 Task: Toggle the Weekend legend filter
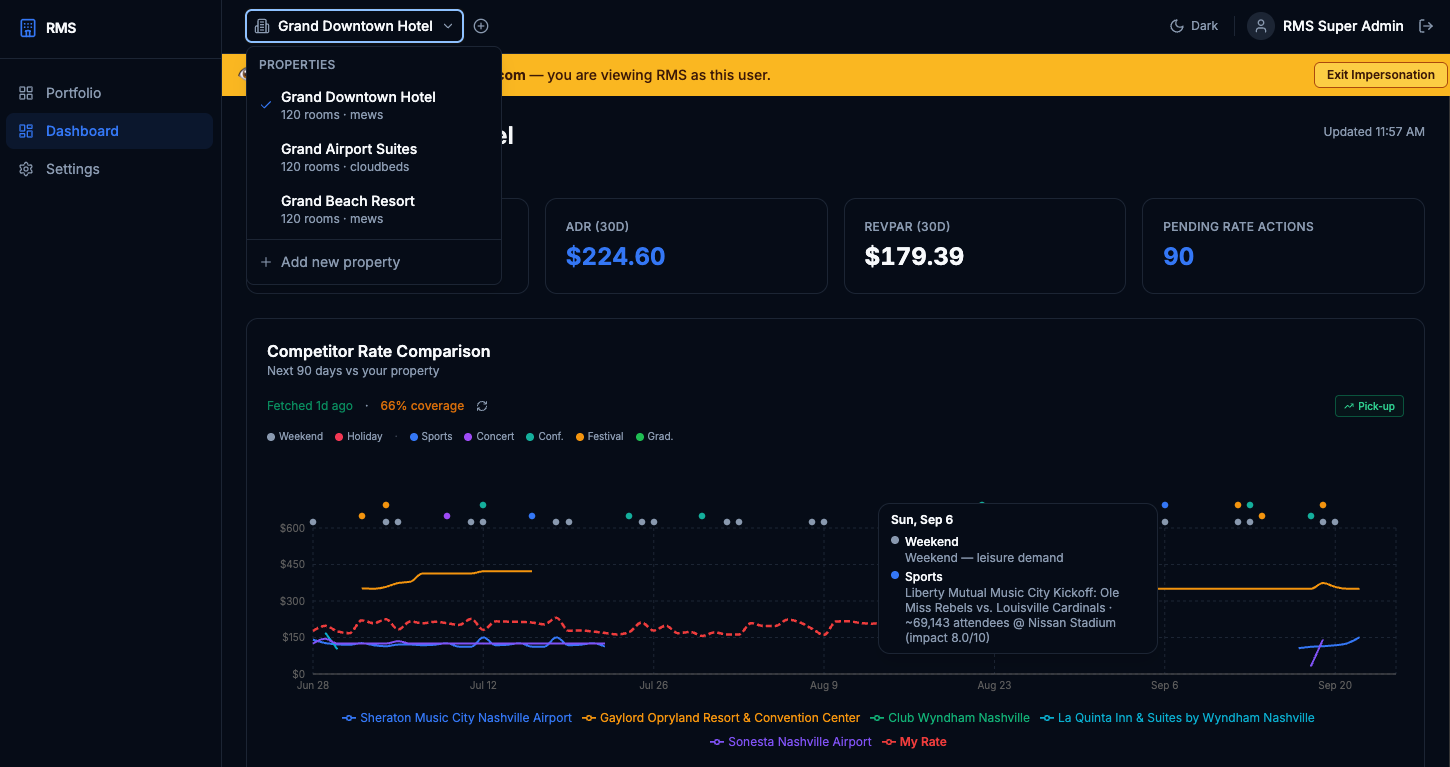(295, 437)
